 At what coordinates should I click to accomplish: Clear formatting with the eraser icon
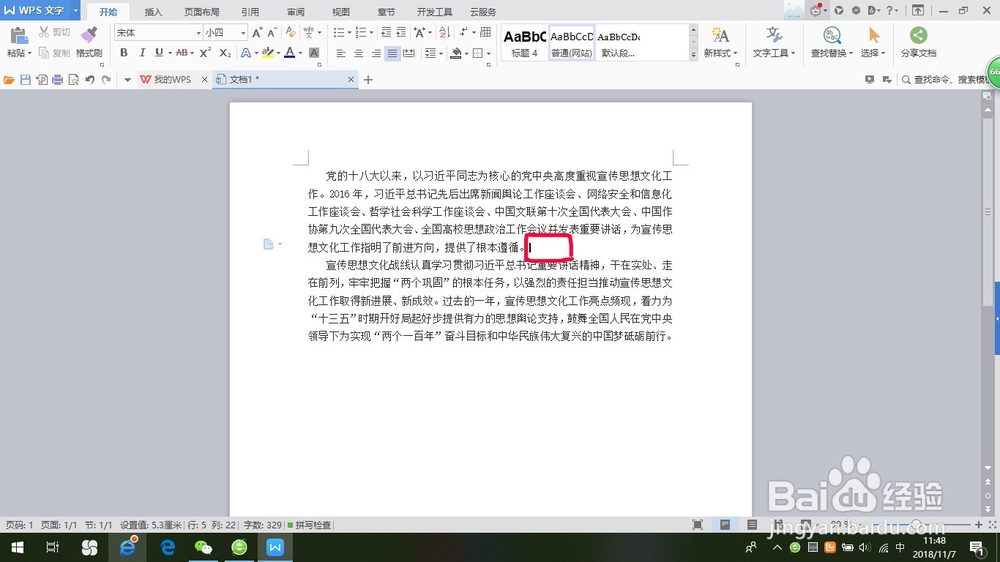coord(291,33)
